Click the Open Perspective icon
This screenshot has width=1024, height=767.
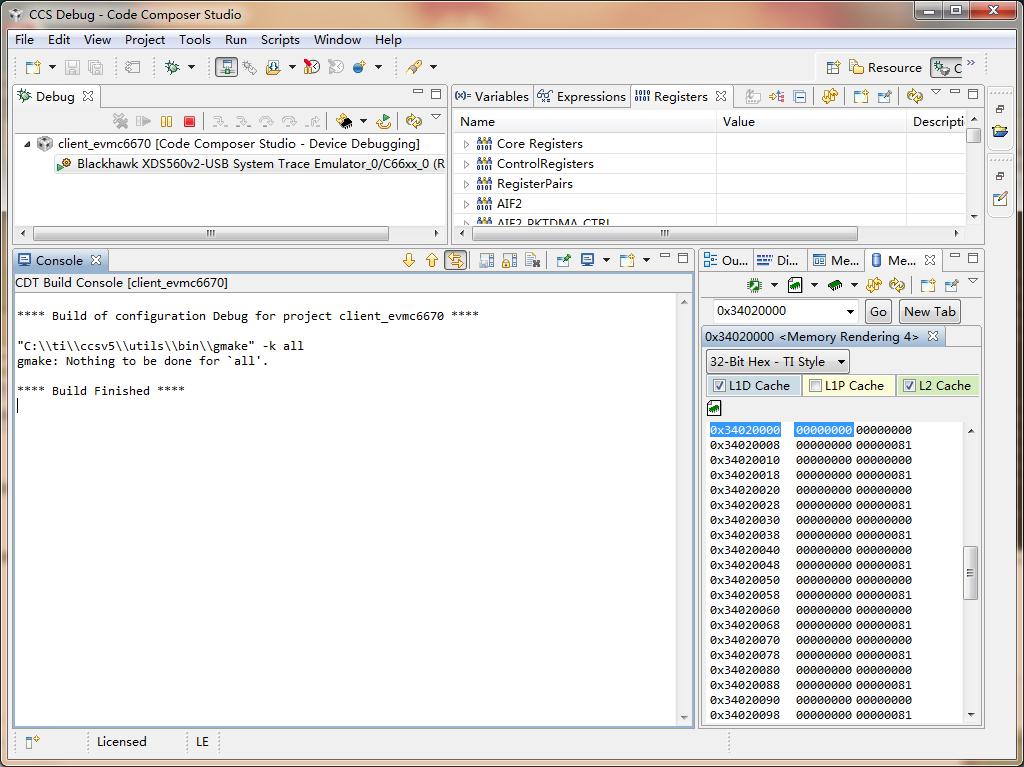[x=833, y=67]
